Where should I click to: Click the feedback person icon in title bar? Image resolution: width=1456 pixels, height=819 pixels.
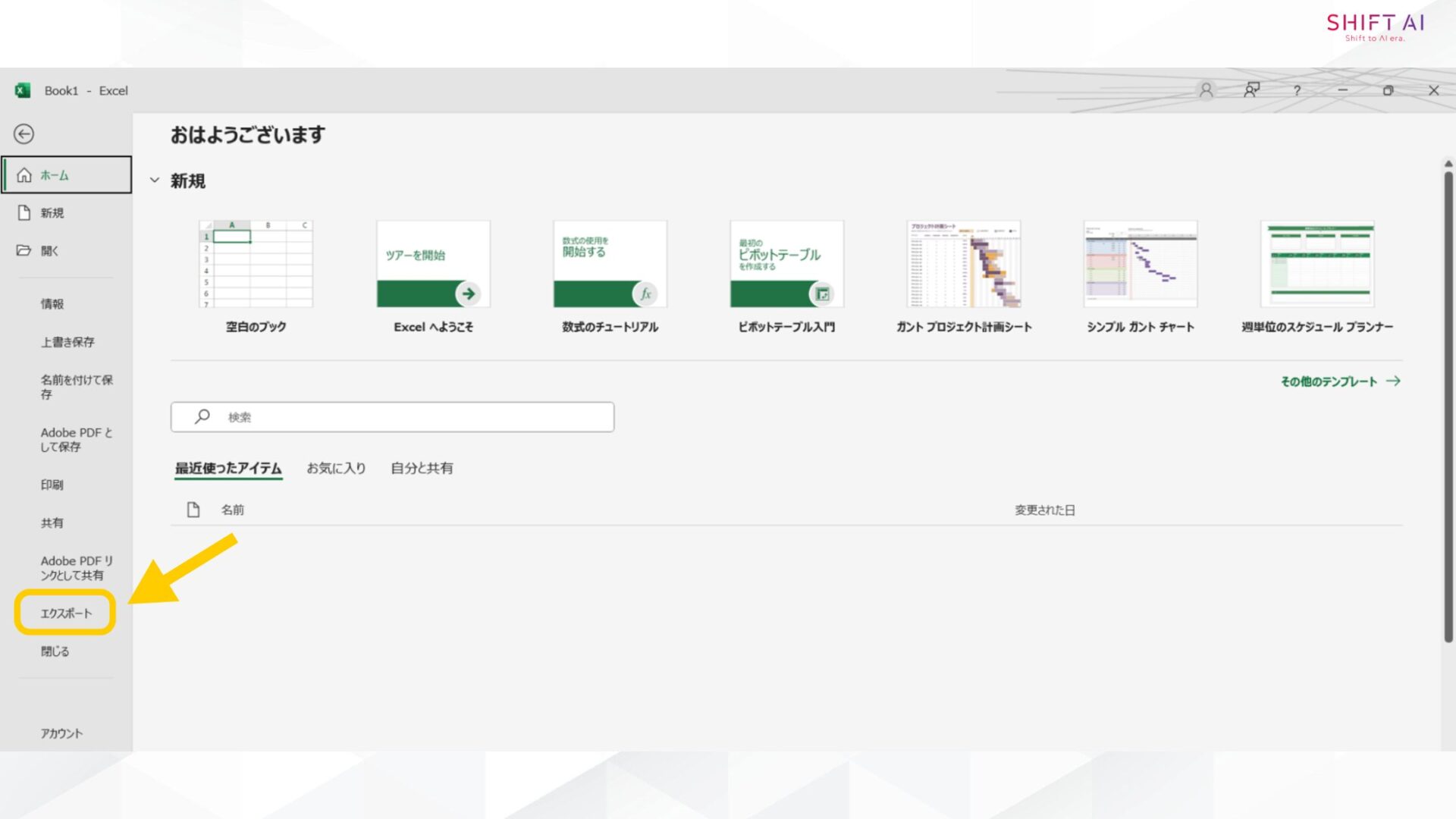(1251, 90)
